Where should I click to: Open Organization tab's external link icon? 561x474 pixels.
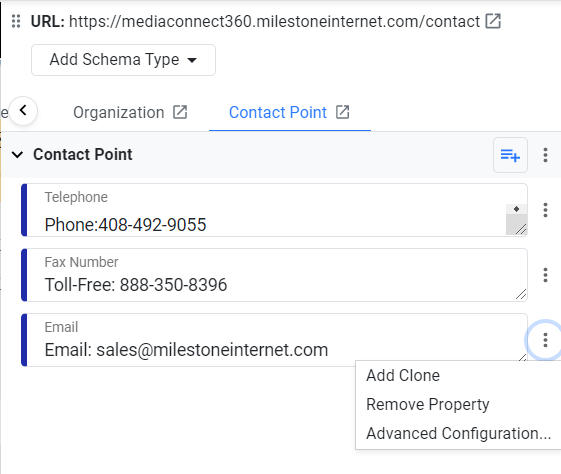coord(180,112)
